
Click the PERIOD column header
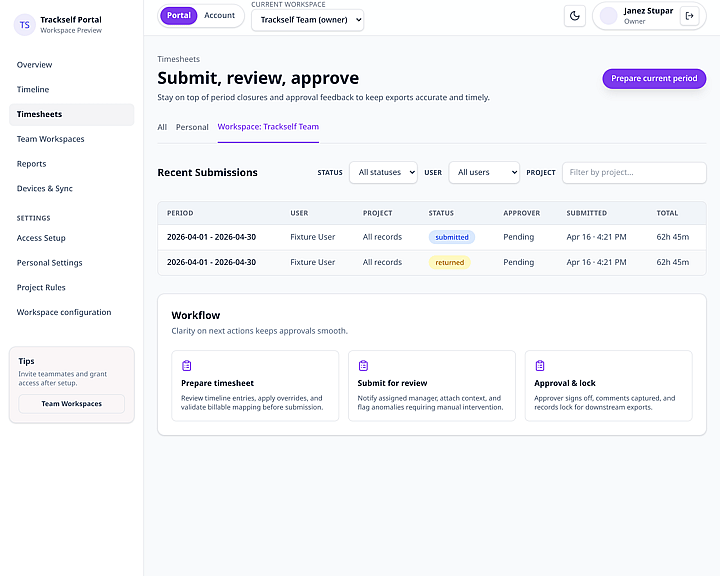click(x=180, y=214)
